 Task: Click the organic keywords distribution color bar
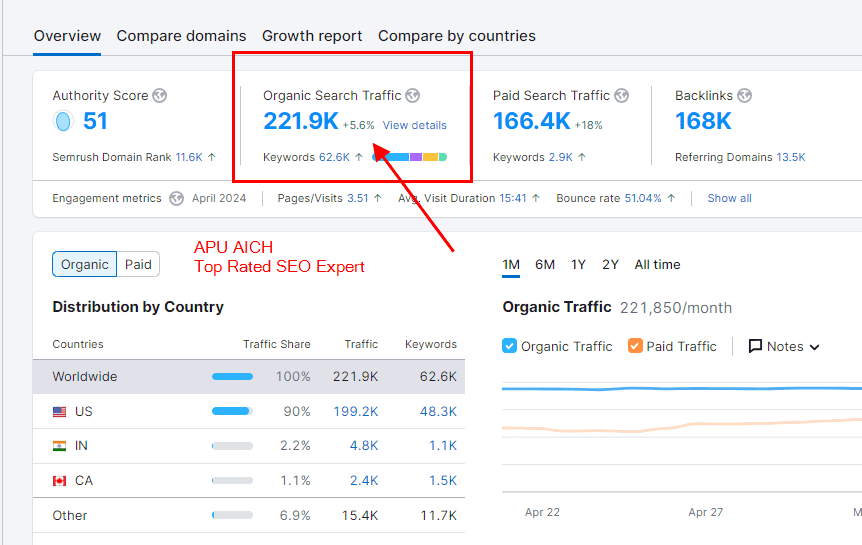[x=410, y=157]
